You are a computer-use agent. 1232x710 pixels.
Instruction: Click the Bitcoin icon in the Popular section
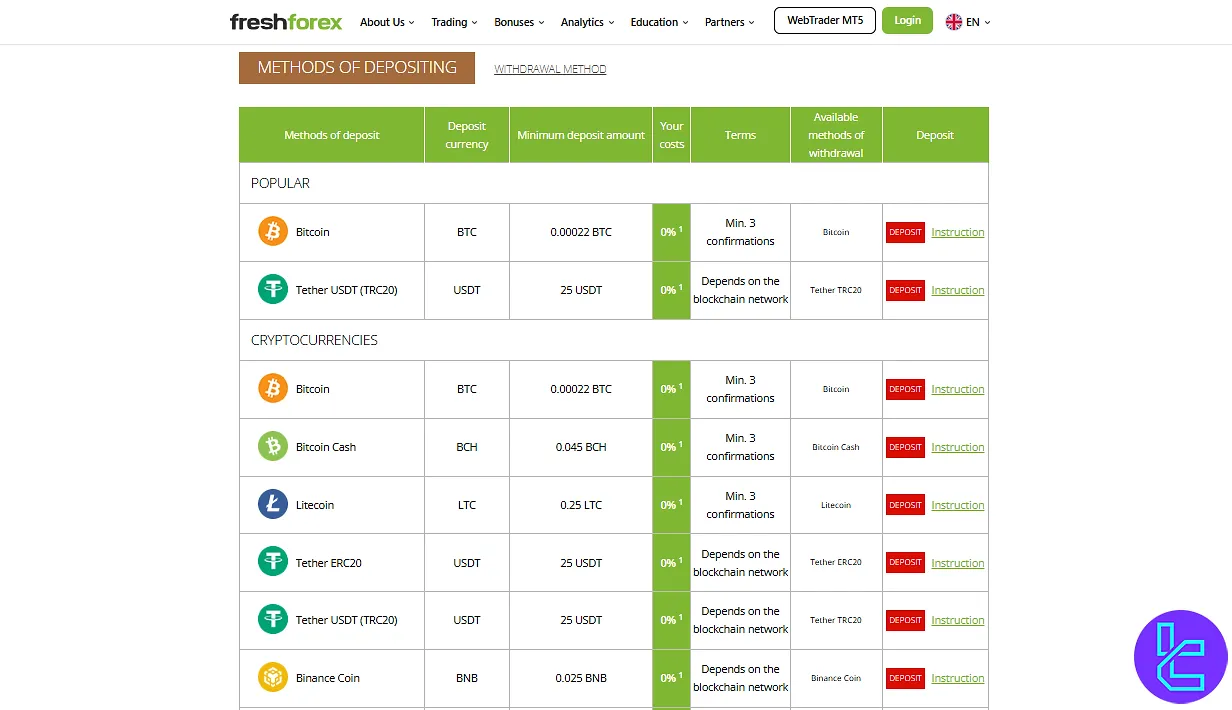tap(272, 231)
